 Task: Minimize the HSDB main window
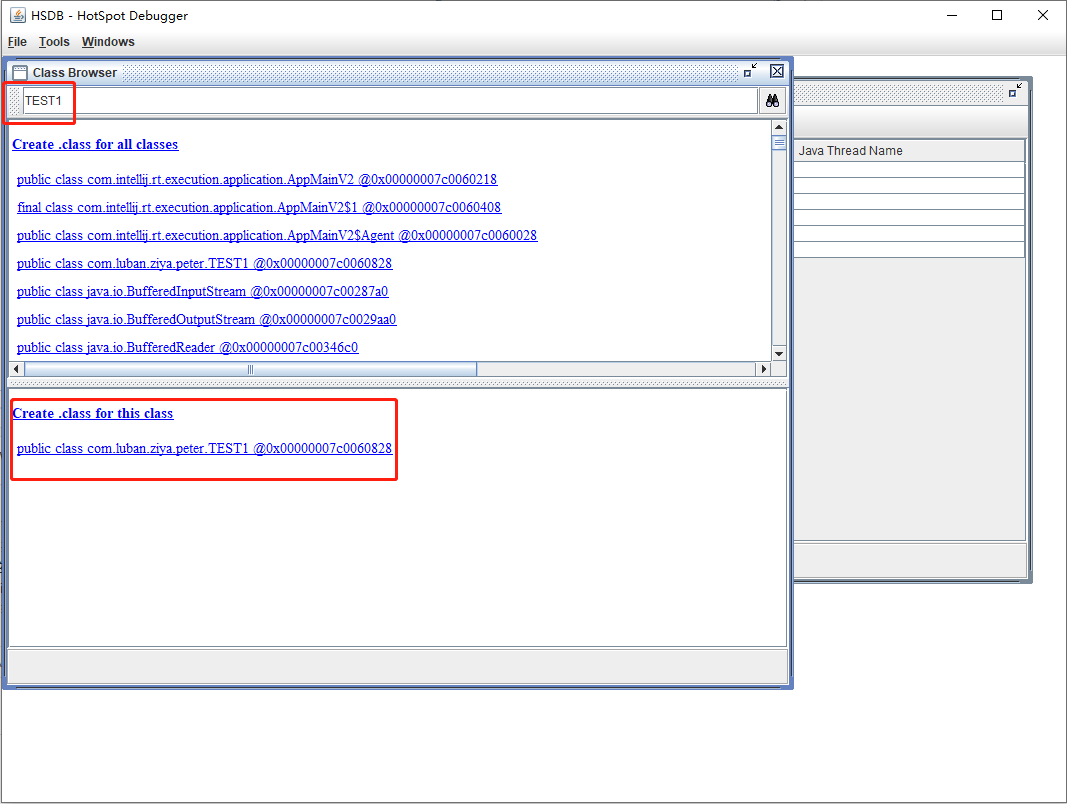952,15
